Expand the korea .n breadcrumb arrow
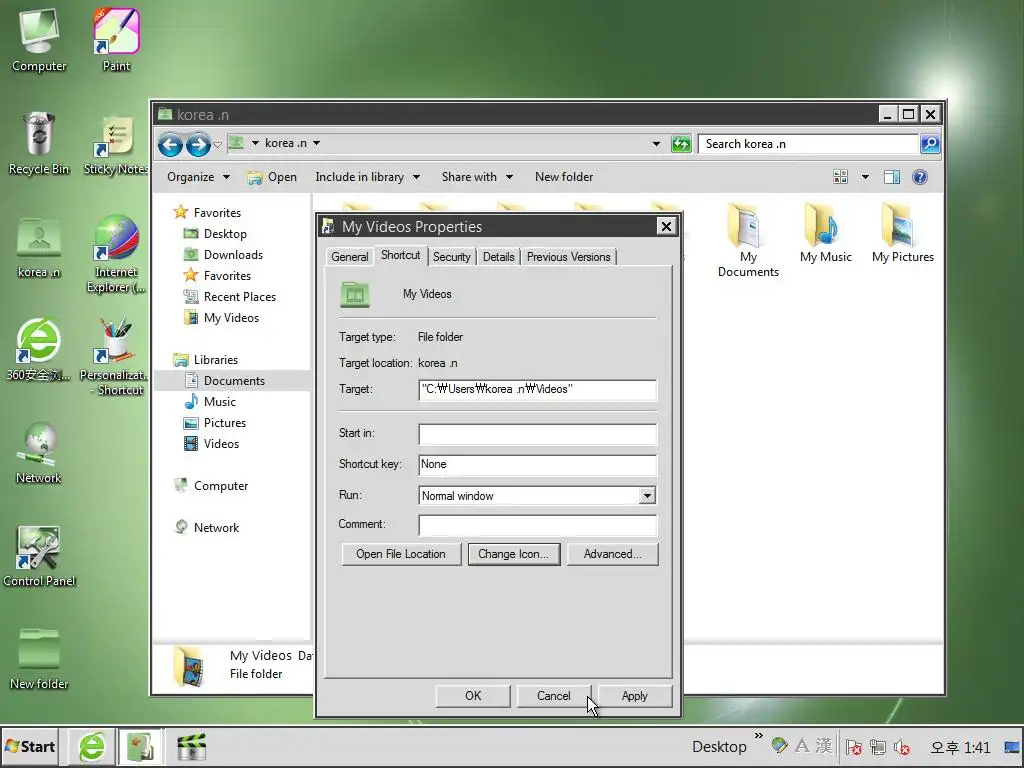The image size is (1024, 768). pos(316,143)
